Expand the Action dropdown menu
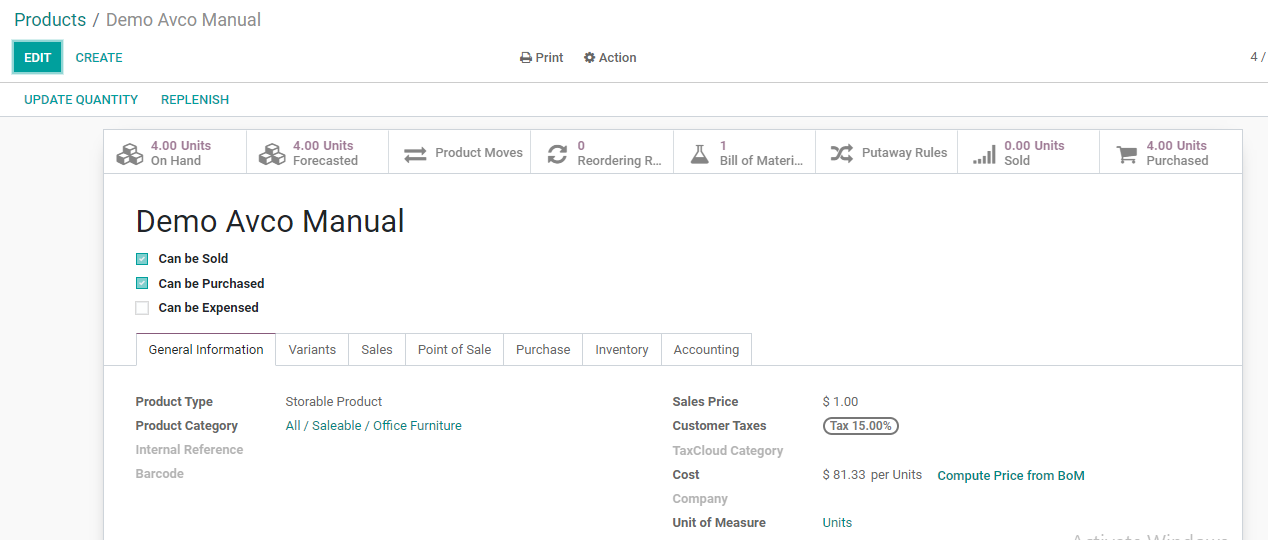The height and width of the screenshot is (540, 1268). coord(610,58)
